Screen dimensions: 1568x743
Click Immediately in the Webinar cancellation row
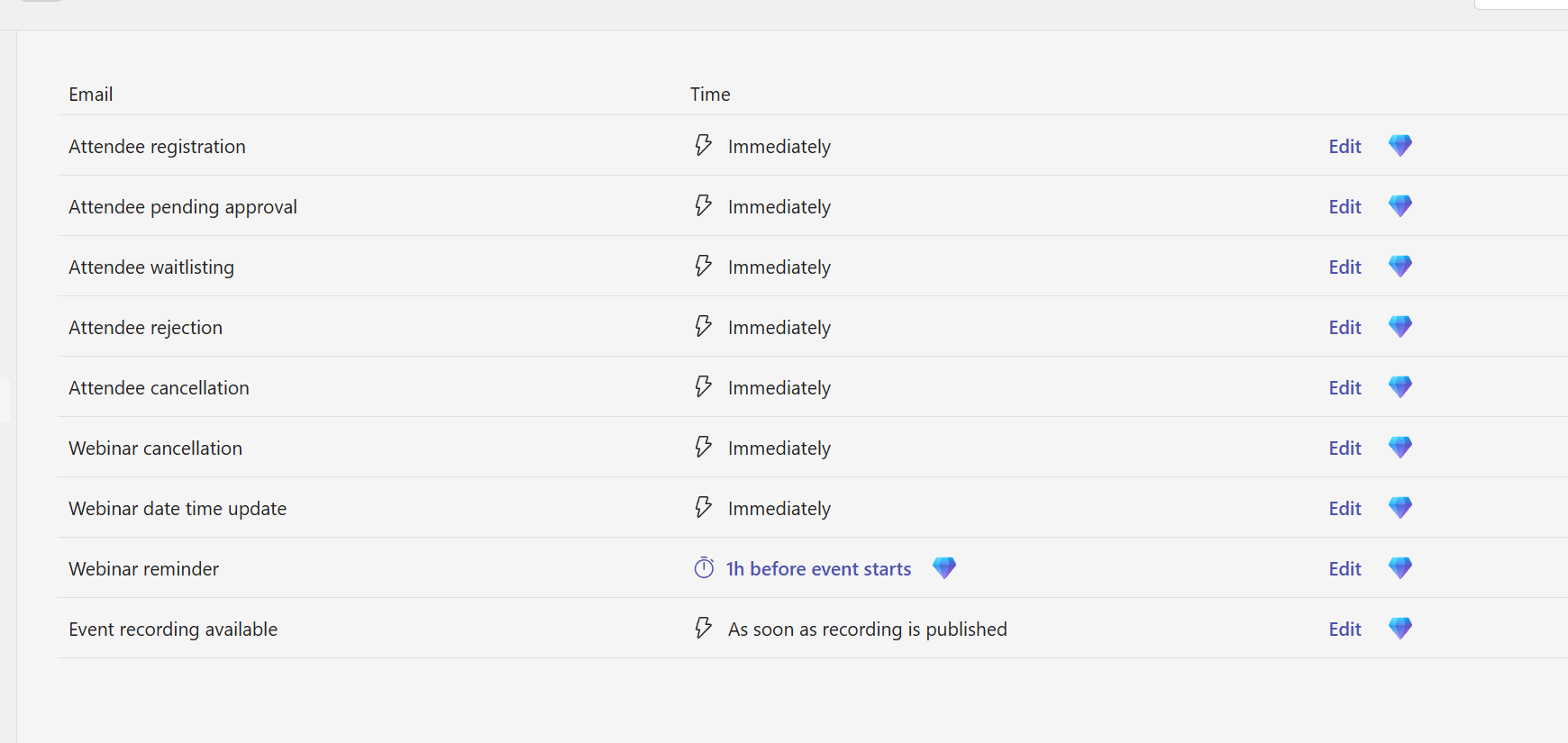click(x=779, y=449)
